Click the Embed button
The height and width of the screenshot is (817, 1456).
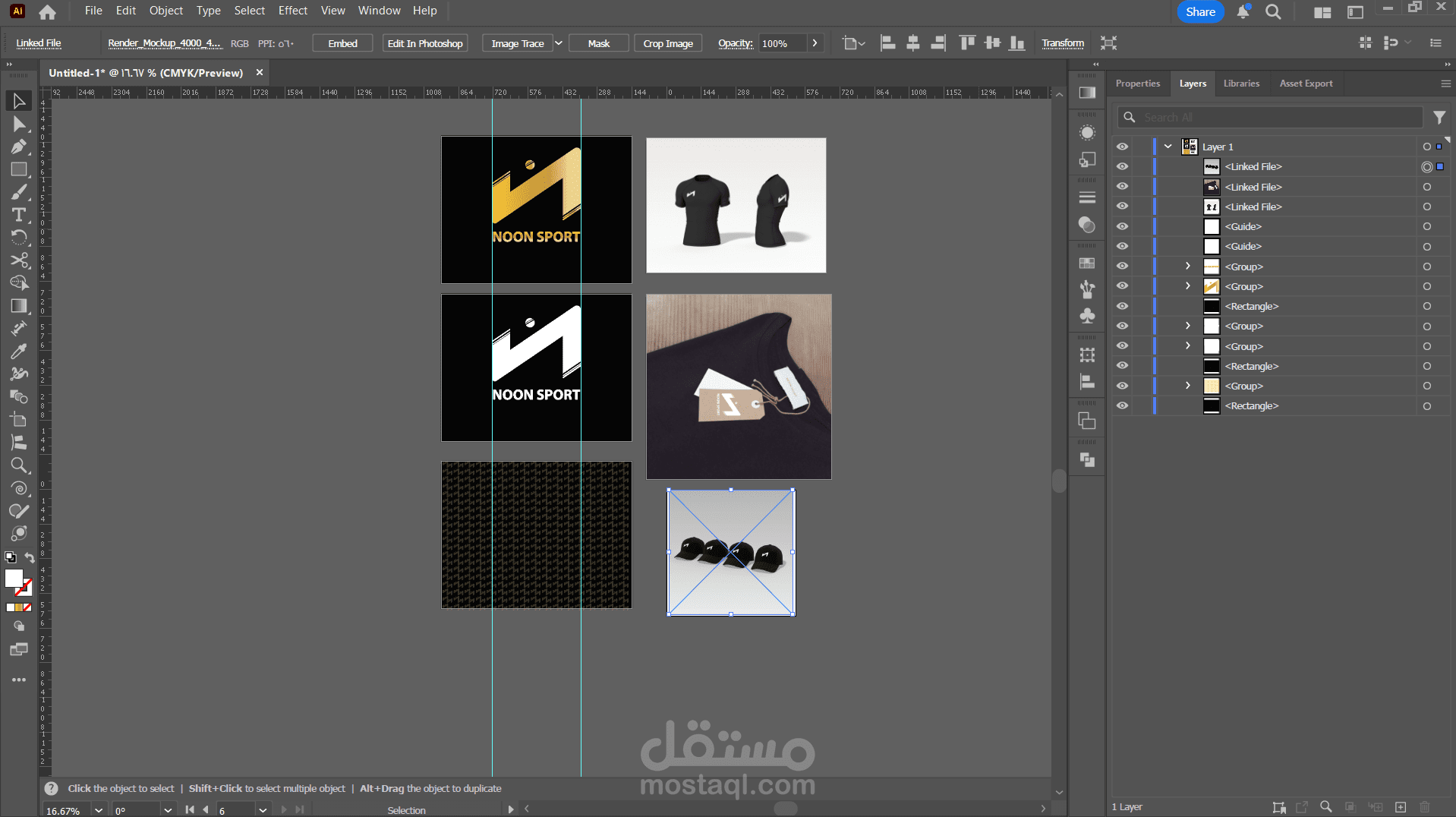pos(342,43)
